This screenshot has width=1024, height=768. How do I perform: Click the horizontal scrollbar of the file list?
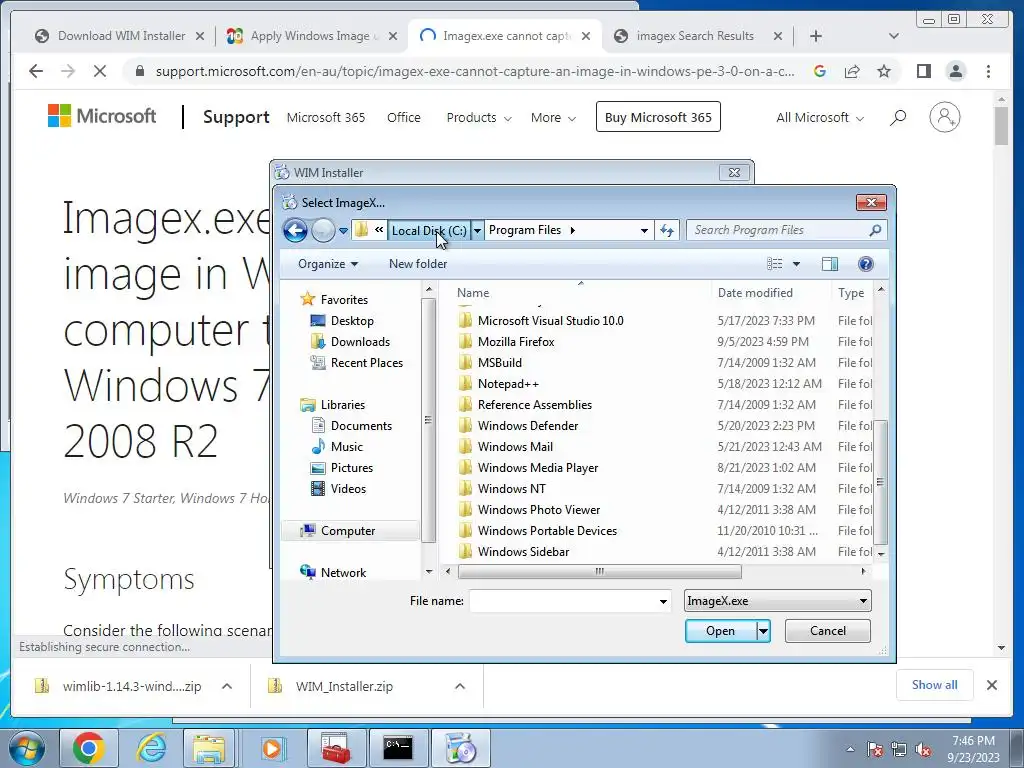click(600, 571)
